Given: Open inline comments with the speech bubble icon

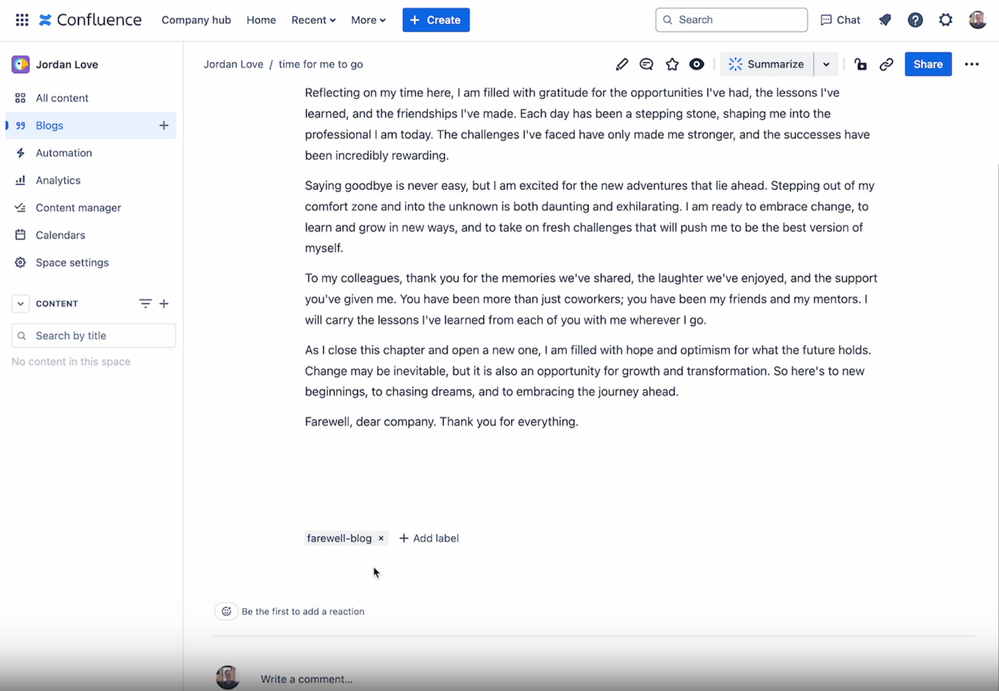Looking at the screenshot, I should point(648,63).
